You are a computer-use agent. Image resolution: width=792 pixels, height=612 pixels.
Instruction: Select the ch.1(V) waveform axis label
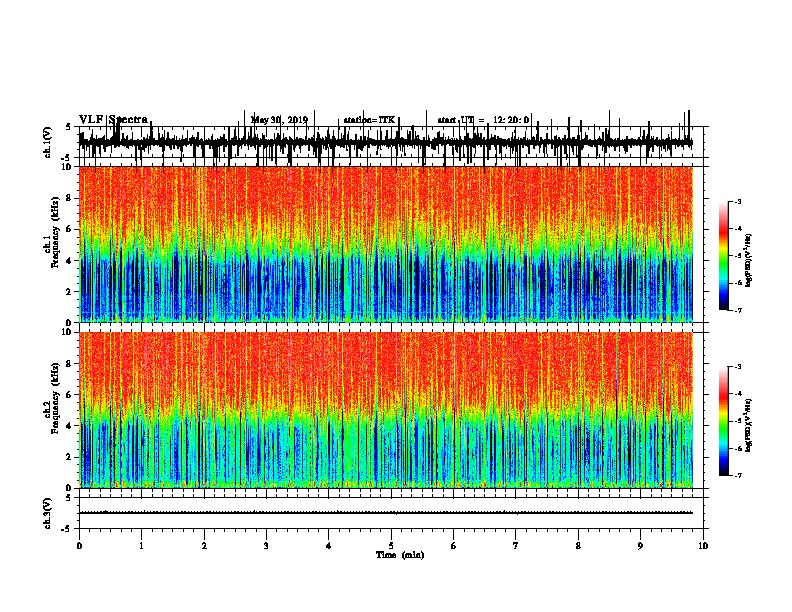click(x=48, y=142)
